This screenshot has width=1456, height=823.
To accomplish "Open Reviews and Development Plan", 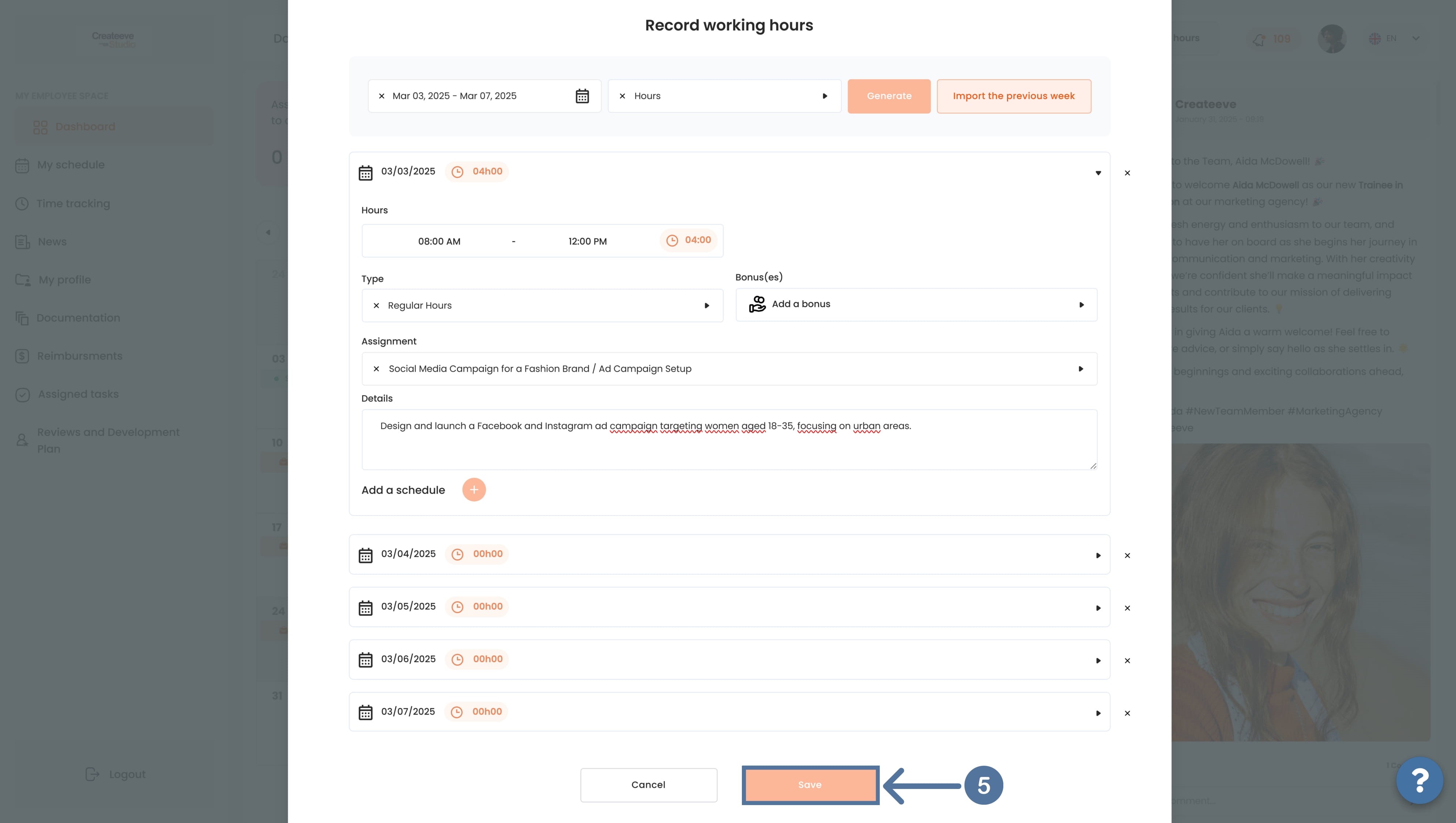I will tap(98, 440).
